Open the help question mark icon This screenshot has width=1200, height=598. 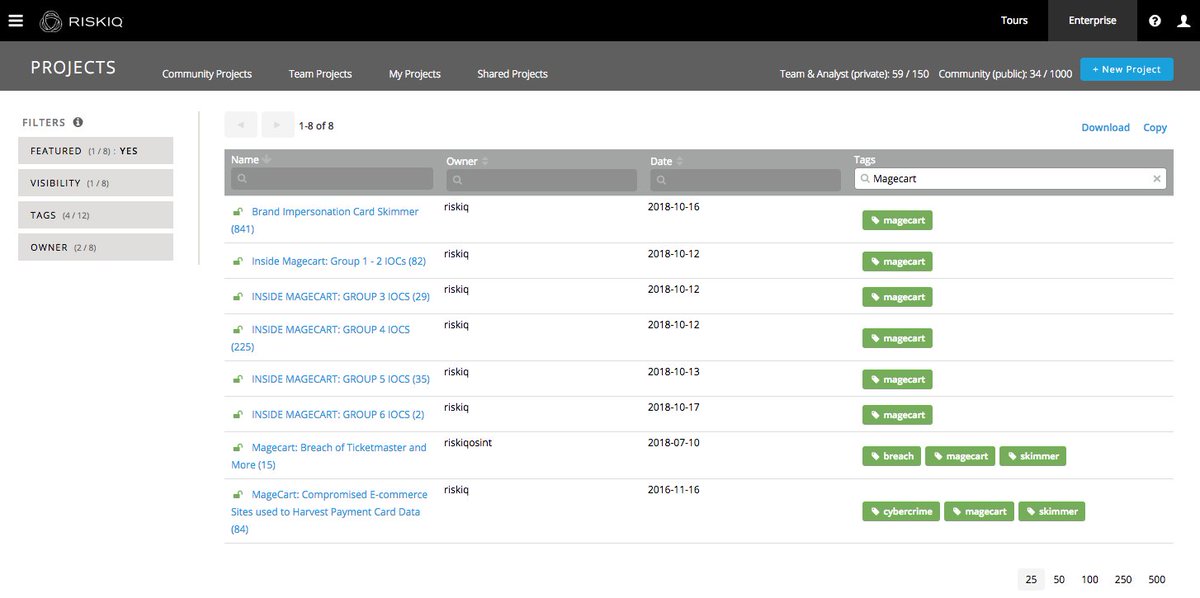click(x=1155, y=20)
